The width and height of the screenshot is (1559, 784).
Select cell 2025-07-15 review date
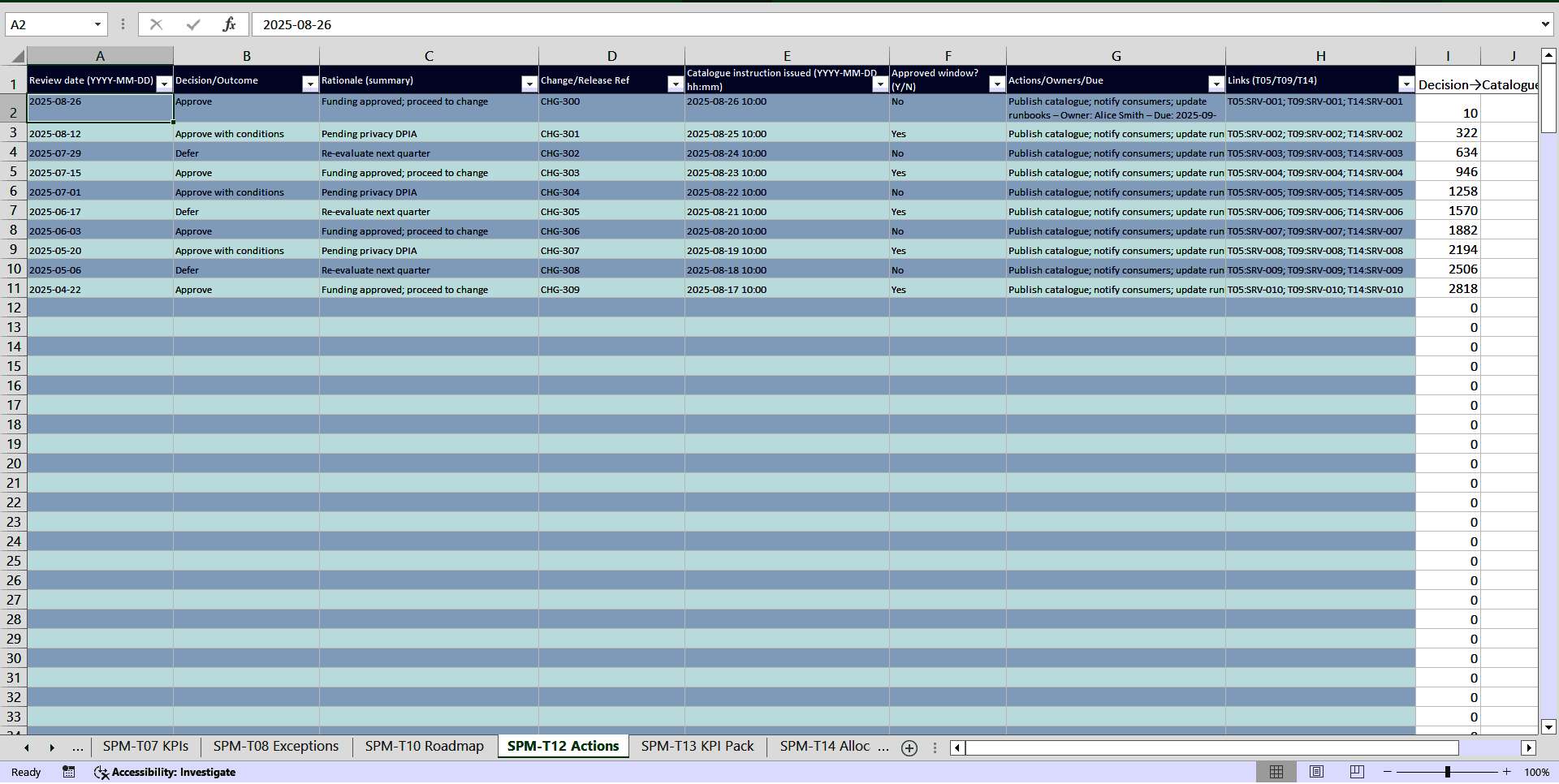[100, 172]
